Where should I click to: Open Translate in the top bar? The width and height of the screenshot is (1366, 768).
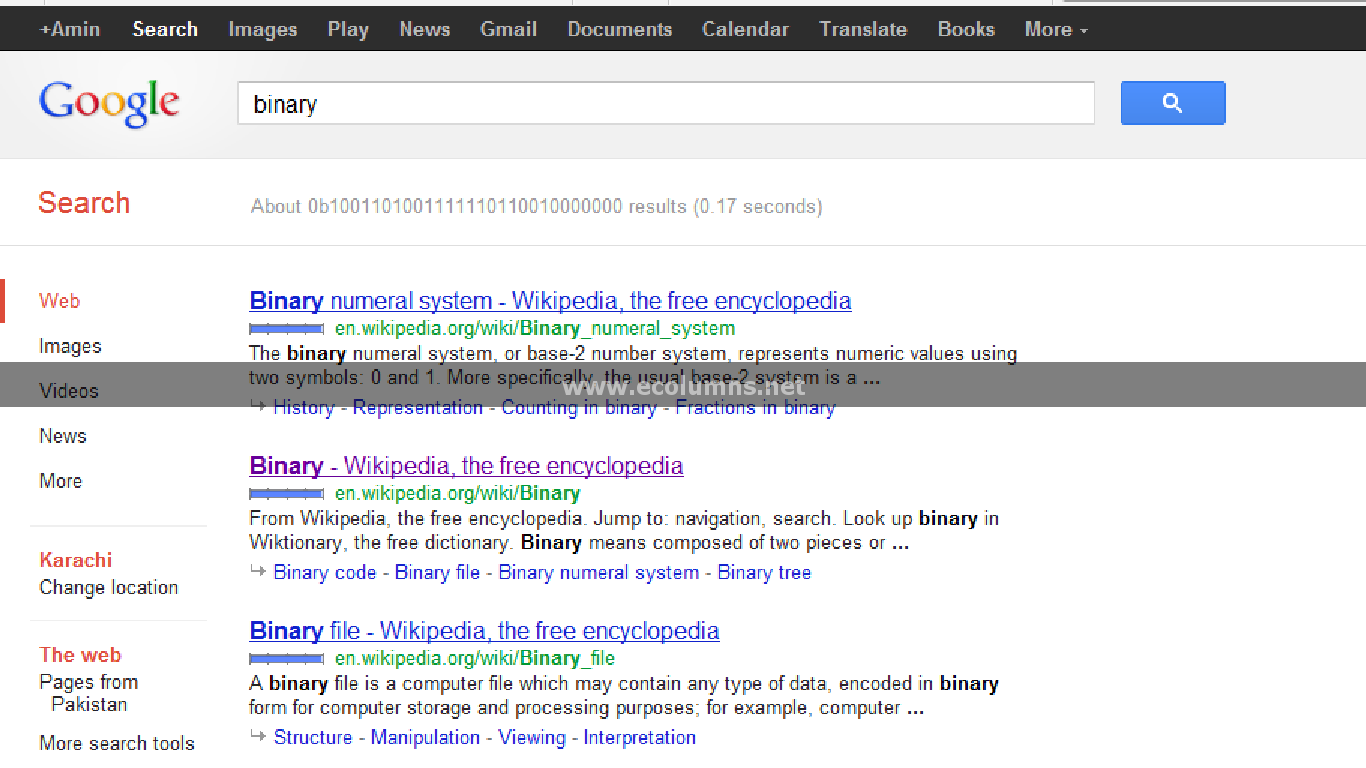pyautogui.click(x=863, y=29)
